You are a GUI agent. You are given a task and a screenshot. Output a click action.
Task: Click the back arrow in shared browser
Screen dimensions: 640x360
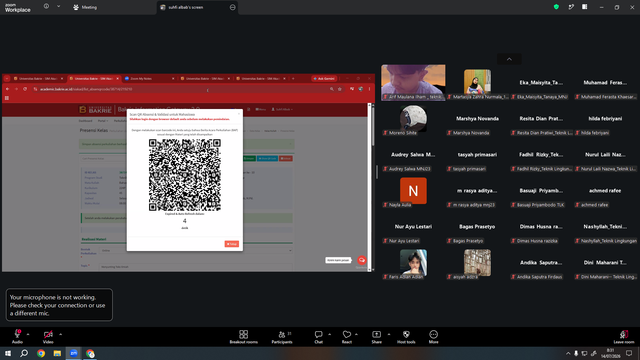[x=7, y=89]
